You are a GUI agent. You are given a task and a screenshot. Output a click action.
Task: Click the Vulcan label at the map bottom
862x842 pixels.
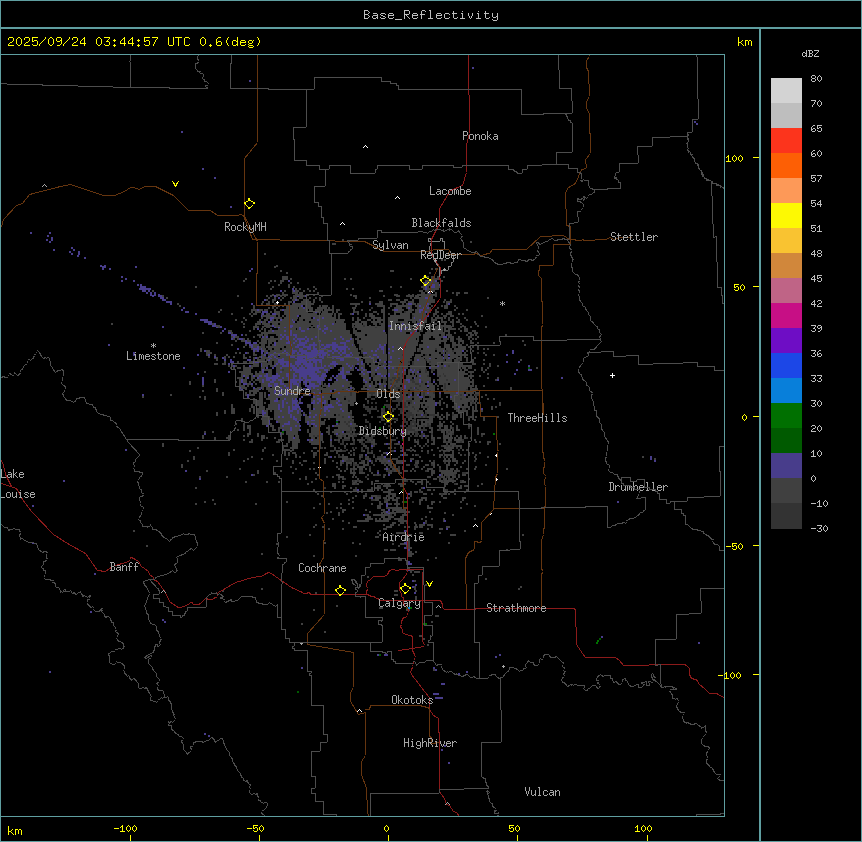tap(542, 792)
